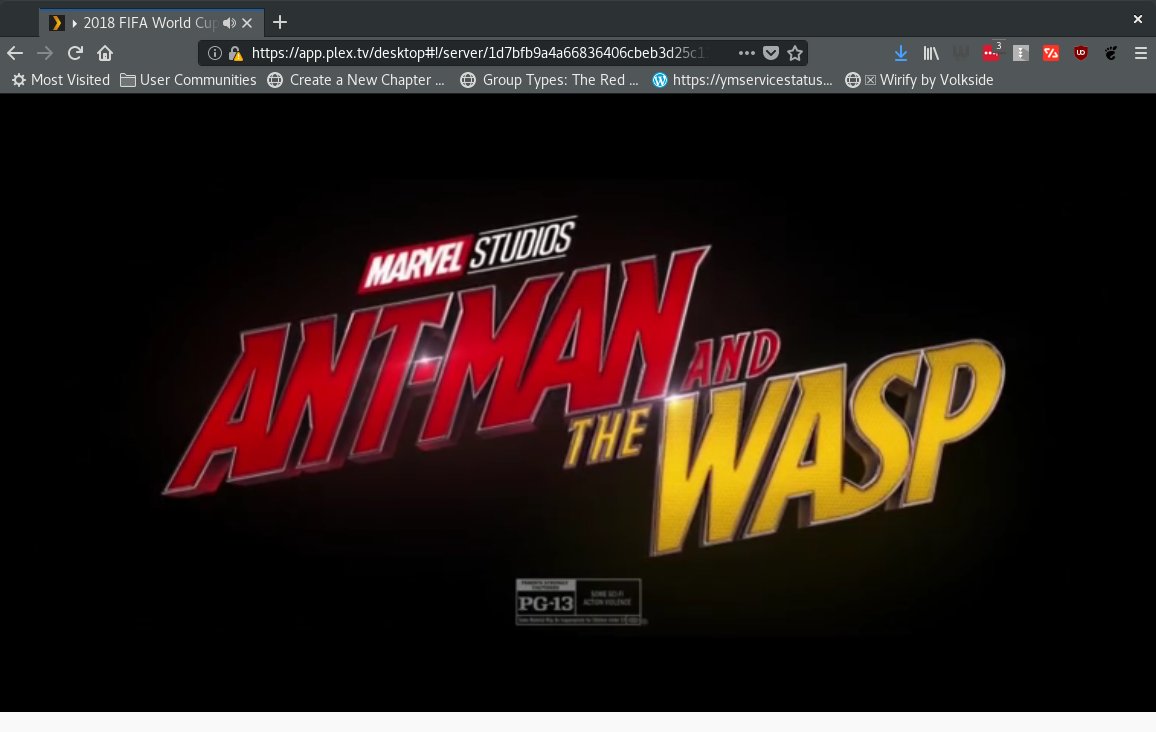
Task: Open the Firefox hamburger menu
Action: coord(1141,53)
